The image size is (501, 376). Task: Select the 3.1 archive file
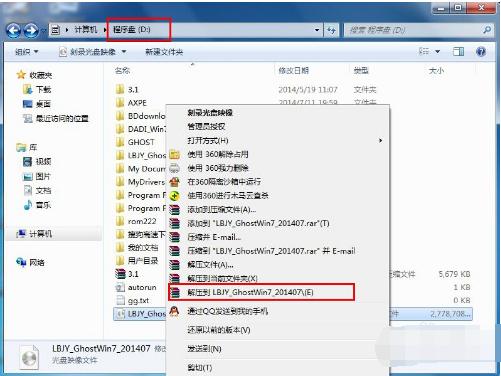[127, 274]
